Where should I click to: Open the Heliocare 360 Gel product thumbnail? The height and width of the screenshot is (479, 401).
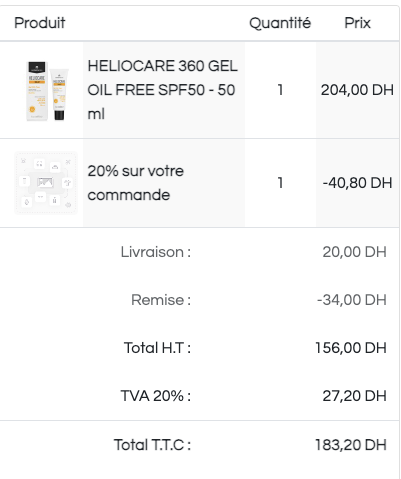point(46,90)
